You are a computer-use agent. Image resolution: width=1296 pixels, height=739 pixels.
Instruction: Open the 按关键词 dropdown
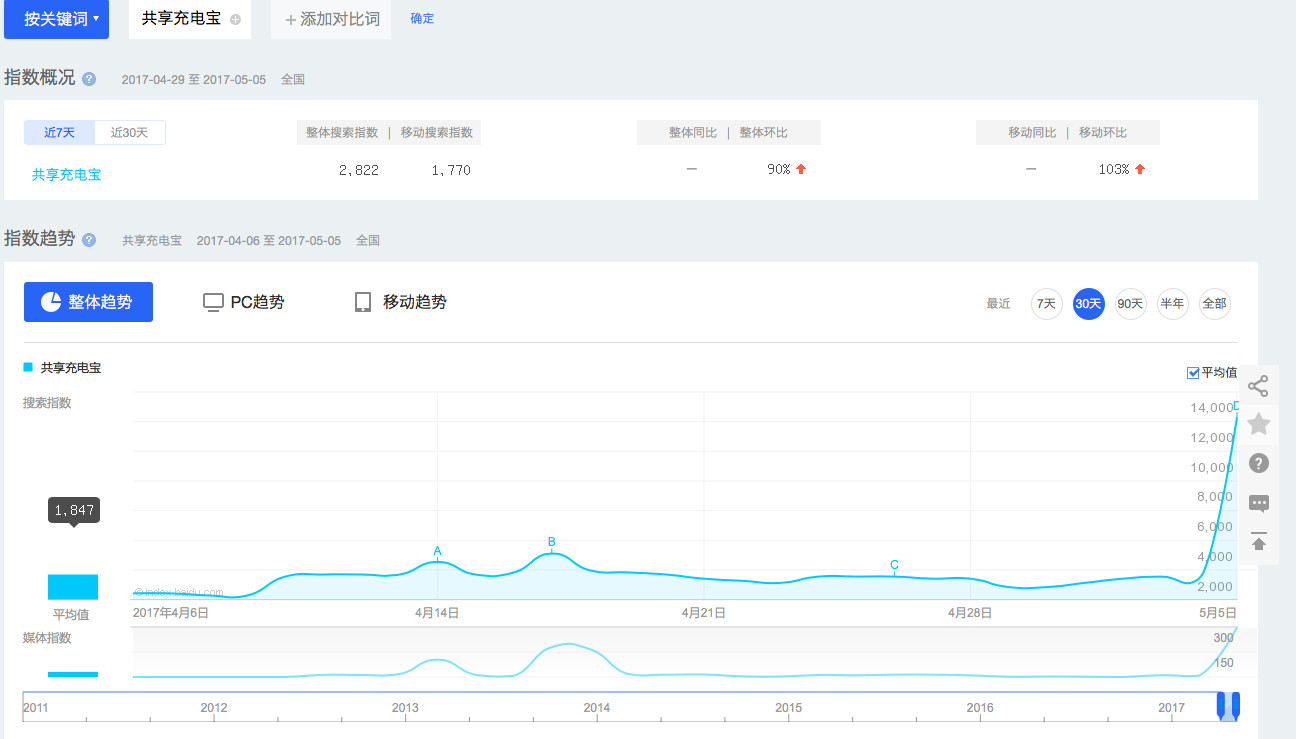(x=56, y=19)
